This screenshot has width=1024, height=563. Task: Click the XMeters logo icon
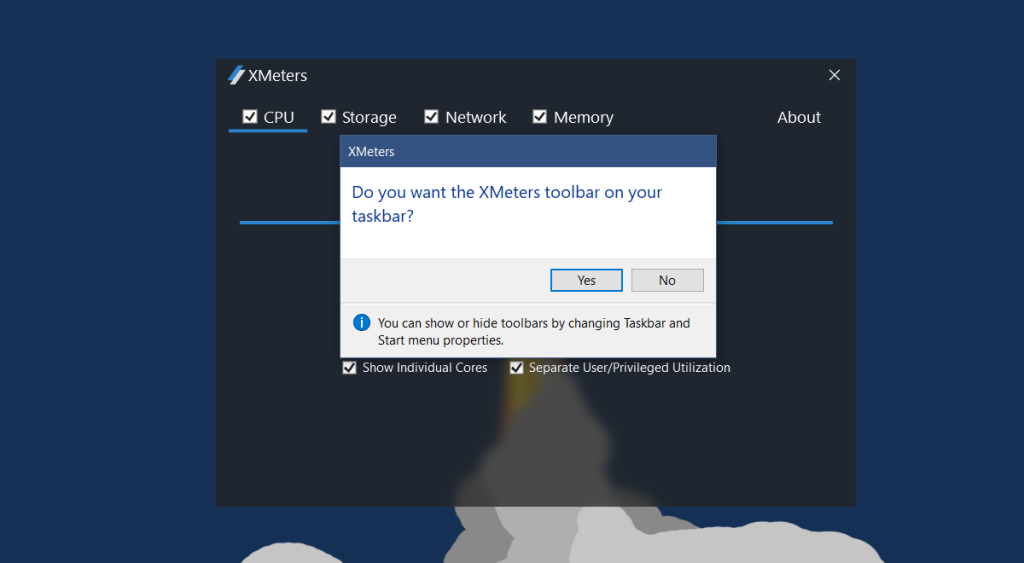pos(236,75)
